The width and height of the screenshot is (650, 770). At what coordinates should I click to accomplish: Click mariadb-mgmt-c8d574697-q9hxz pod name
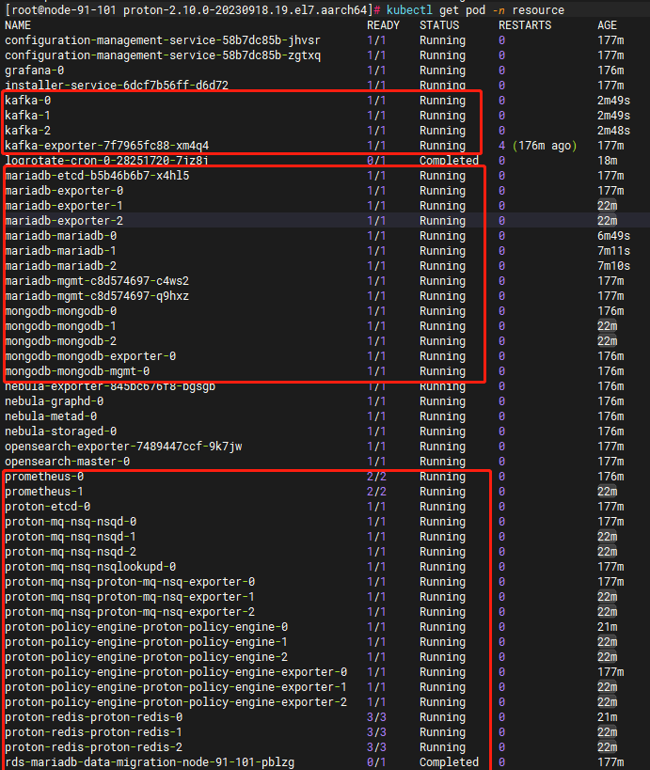point(97,296)
